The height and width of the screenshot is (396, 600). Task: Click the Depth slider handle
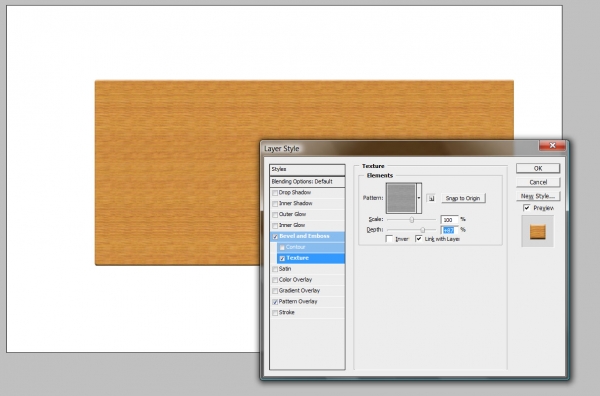click(x=423, y=230)
